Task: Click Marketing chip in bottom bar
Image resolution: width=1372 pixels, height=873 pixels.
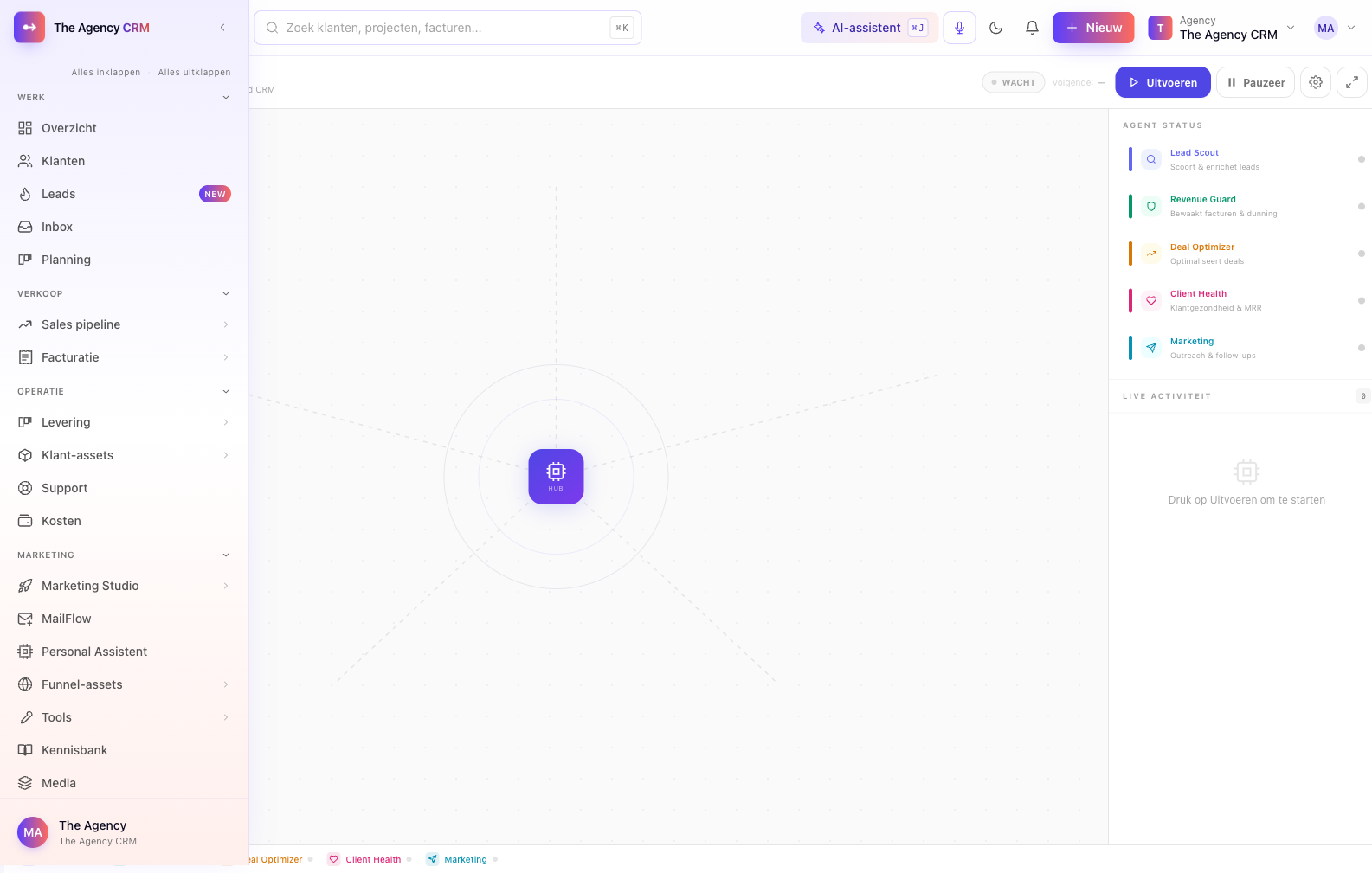Action: pyautogui.click(x=461, y=859)
